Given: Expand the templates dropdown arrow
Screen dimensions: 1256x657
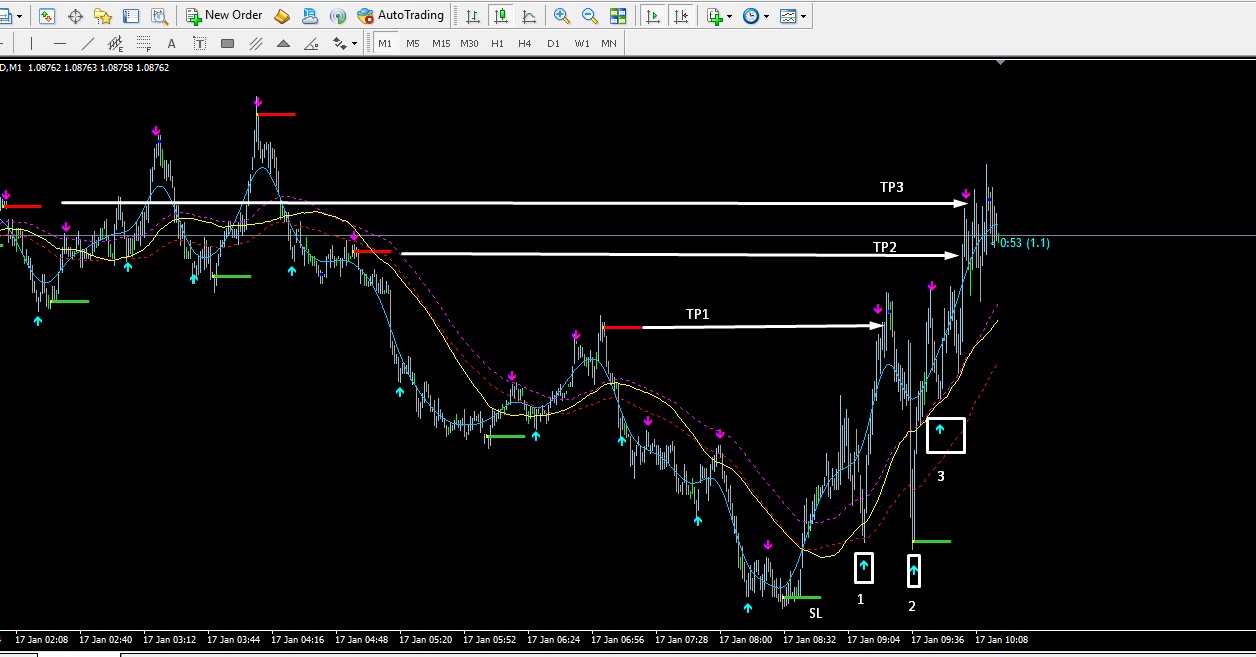Looking at the screenshot, I should pos(804,17).
